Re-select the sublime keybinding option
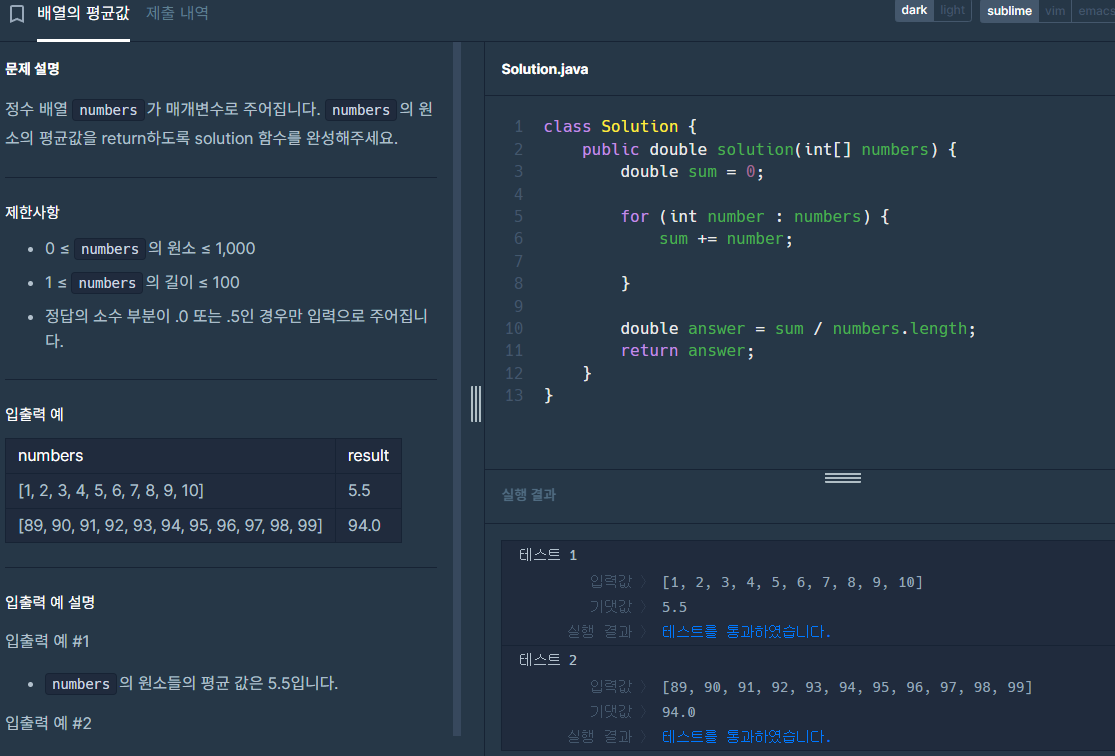The image size is (1115, 756). click(x=1008, y=11)
